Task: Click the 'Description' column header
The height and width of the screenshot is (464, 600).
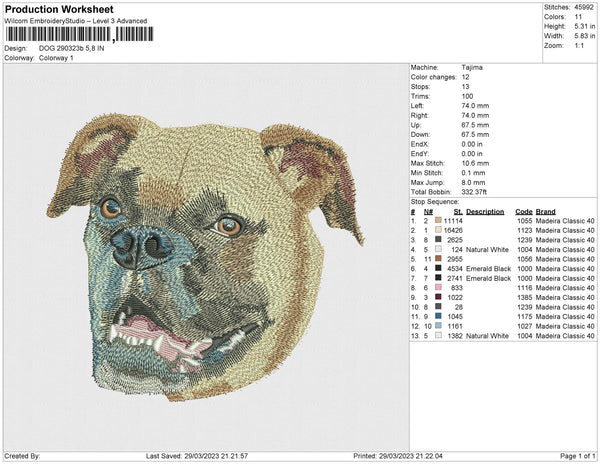Action: [x=485, y=212]
